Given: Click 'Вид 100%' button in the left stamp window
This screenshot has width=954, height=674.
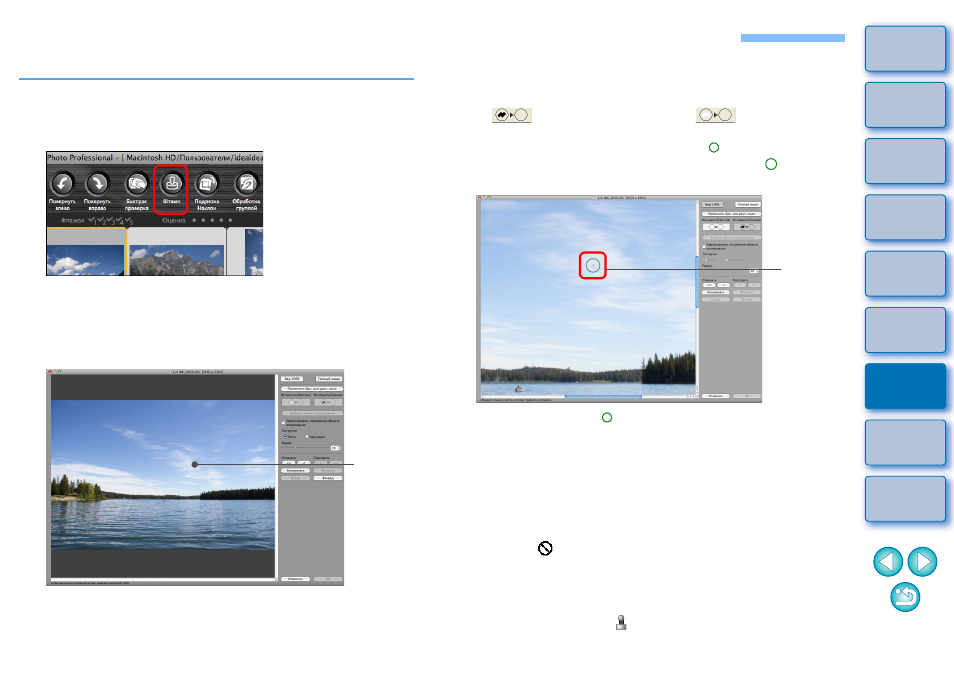Looking at the screenshot, I should pos(292,378).
